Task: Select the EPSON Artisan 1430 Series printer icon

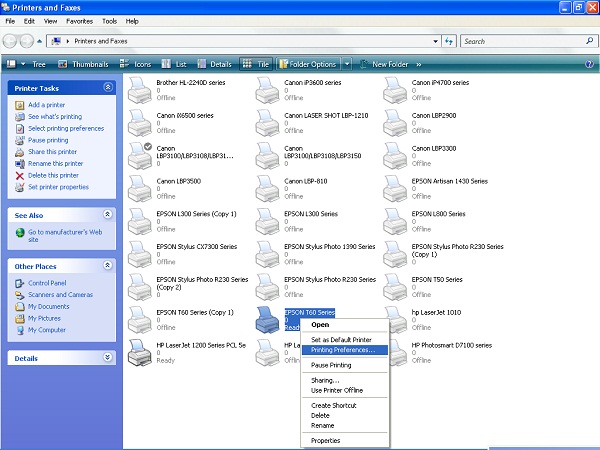Action: (x=395, y=189)
